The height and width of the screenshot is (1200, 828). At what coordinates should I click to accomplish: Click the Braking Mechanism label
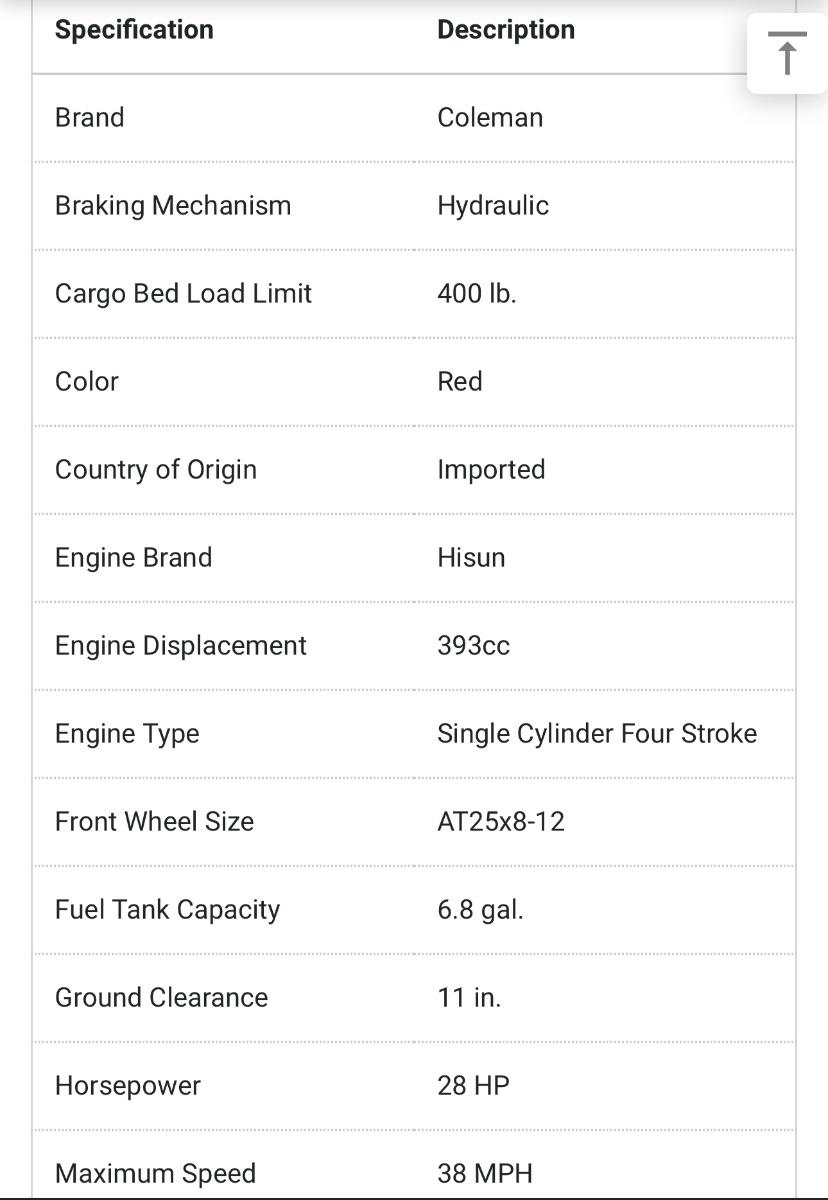[173, 206]
